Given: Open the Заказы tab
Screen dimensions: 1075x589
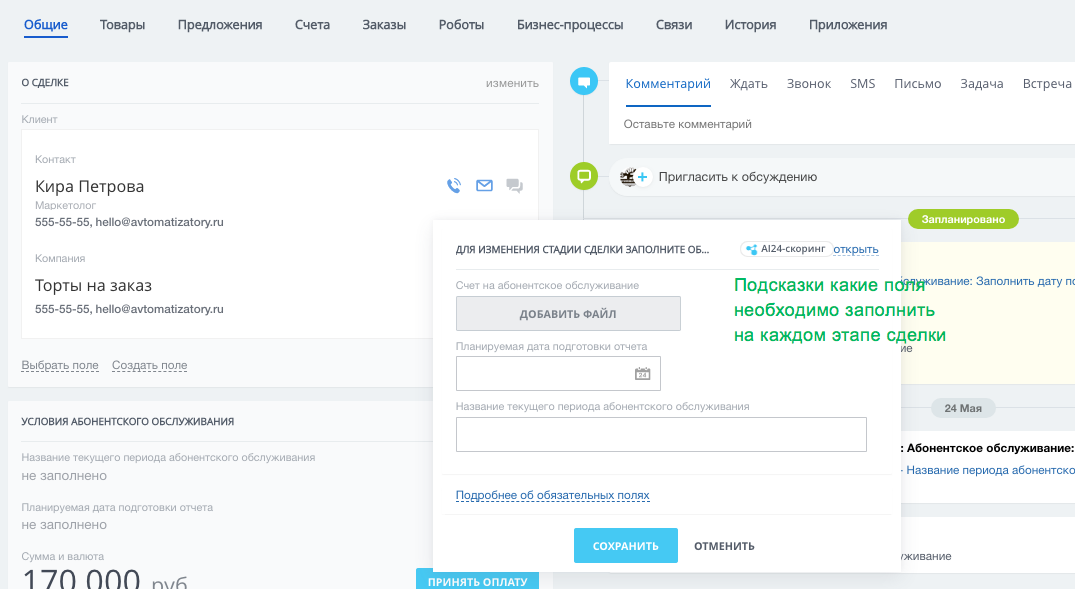Looking at the screenshot, I should click(x=384, y=25).
